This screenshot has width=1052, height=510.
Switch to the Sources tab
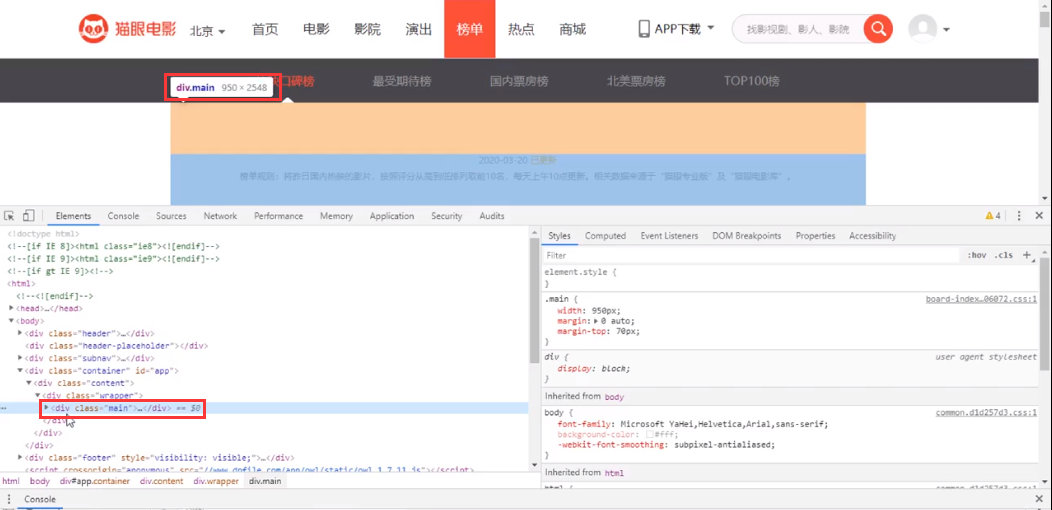[171, 216]
